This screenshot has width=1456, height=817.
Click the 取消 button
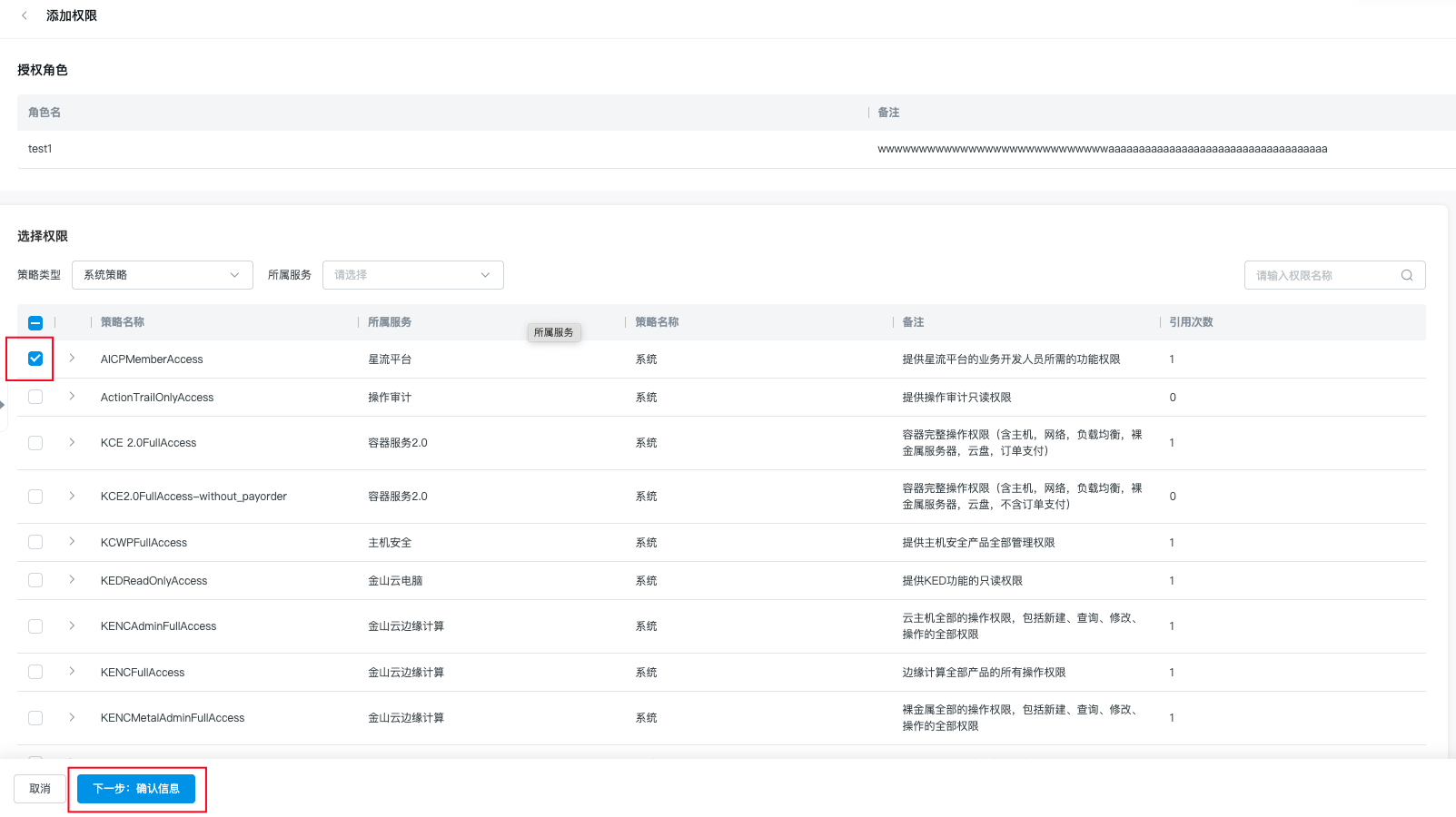pos(40,789)
